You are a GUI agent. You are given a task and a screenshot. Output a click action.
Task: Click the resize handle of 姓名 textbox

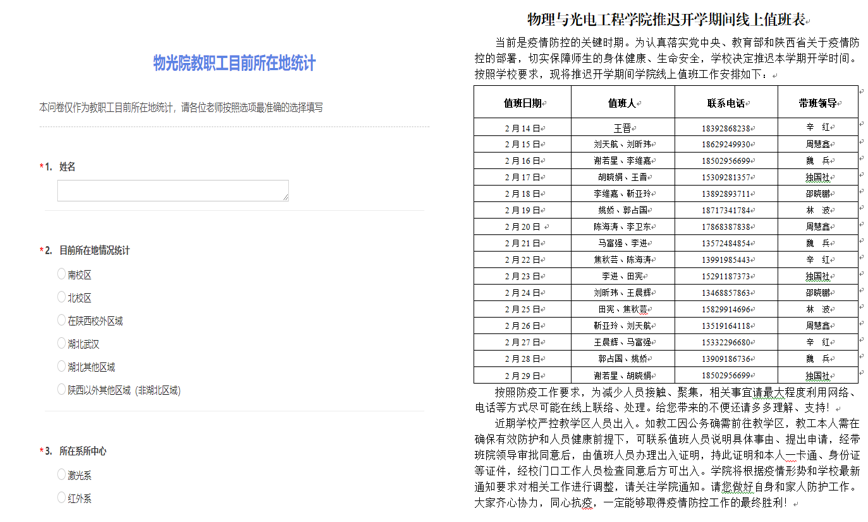click(x=285, y=198)
